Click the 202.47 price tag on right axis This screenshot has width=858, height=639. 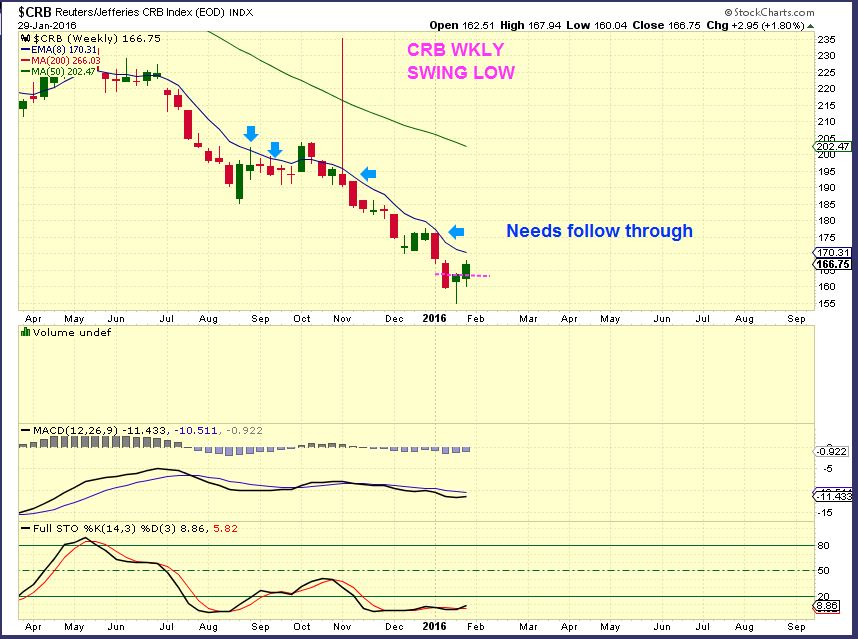(832, 147)
